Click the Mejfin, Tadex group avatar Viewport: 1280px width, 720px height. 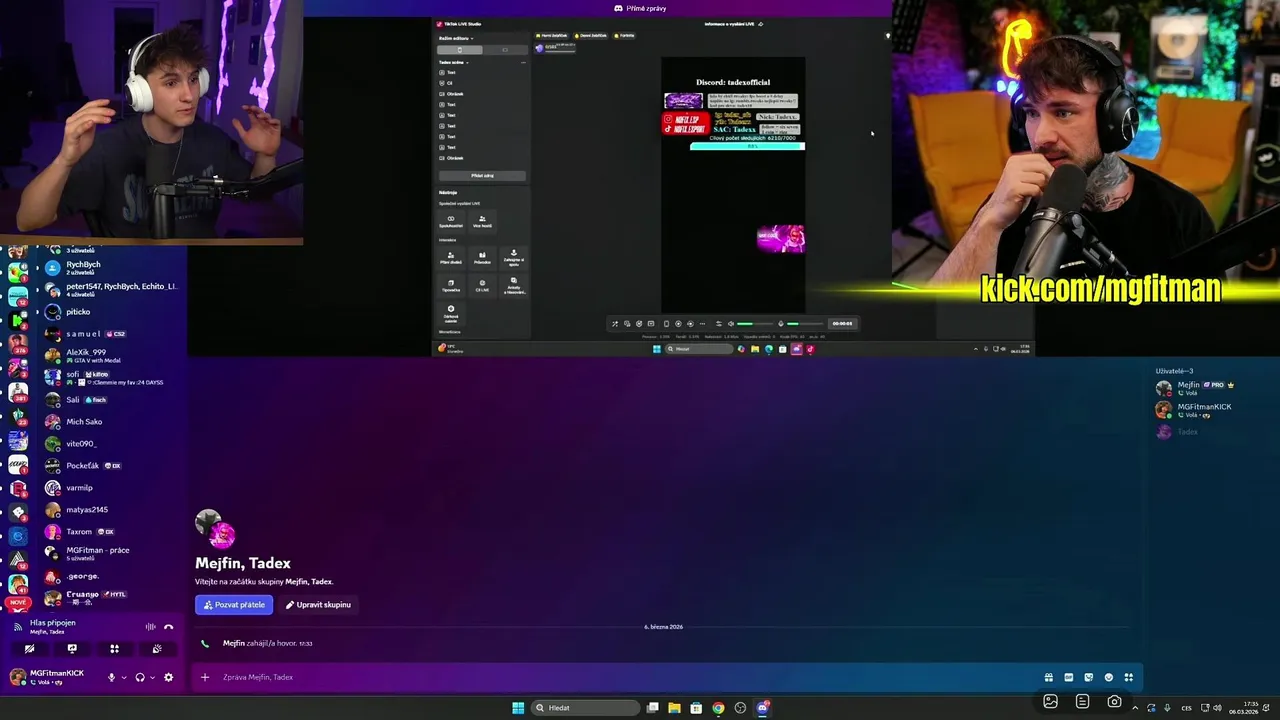(x=214, y=528)
